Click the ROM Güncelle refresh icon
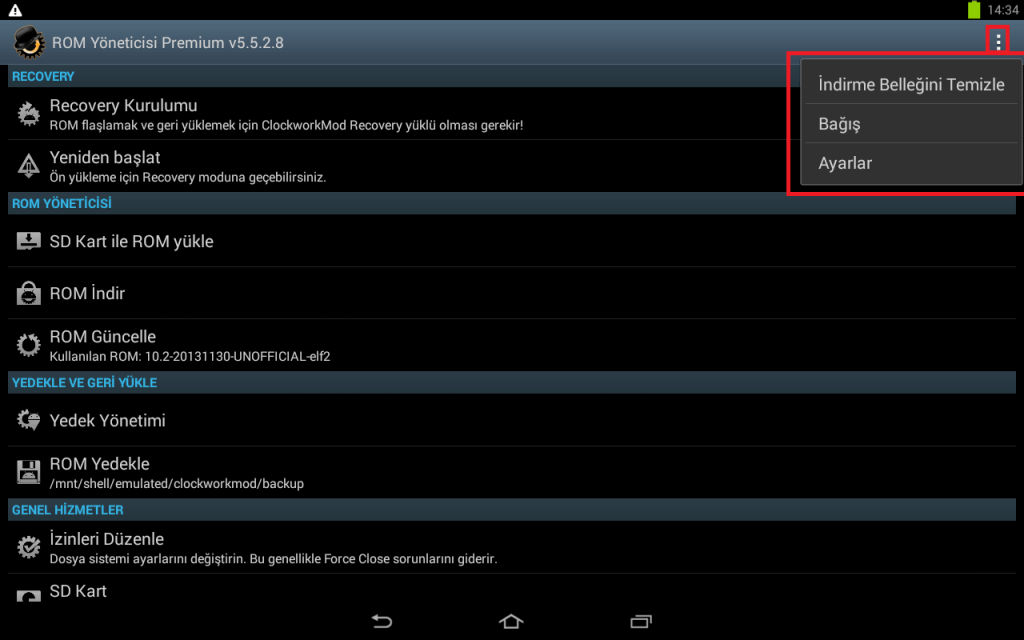This screenshot has width=1024, height=640. click(x=28, y=345)
